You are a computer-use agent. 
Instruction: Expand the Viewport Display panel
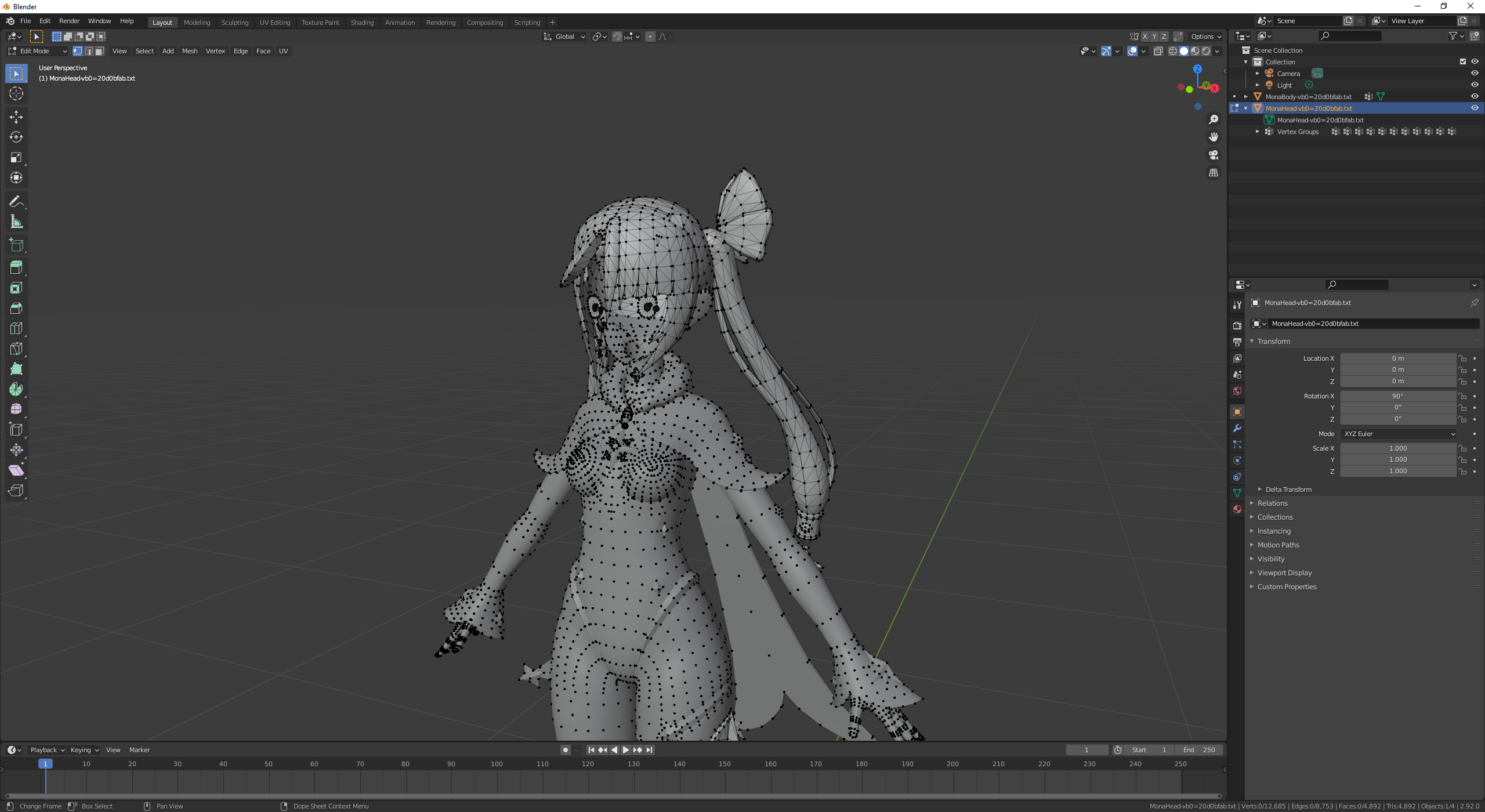point(1284,573)
